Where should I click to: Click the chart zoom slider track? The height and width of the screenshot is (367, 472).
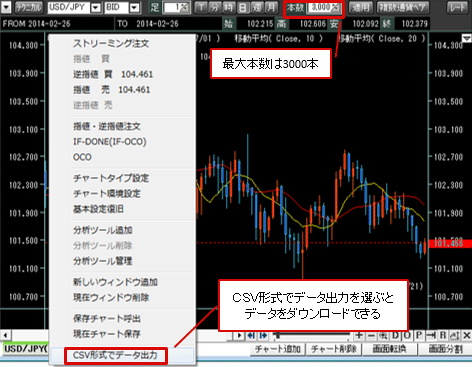(312, 335)
